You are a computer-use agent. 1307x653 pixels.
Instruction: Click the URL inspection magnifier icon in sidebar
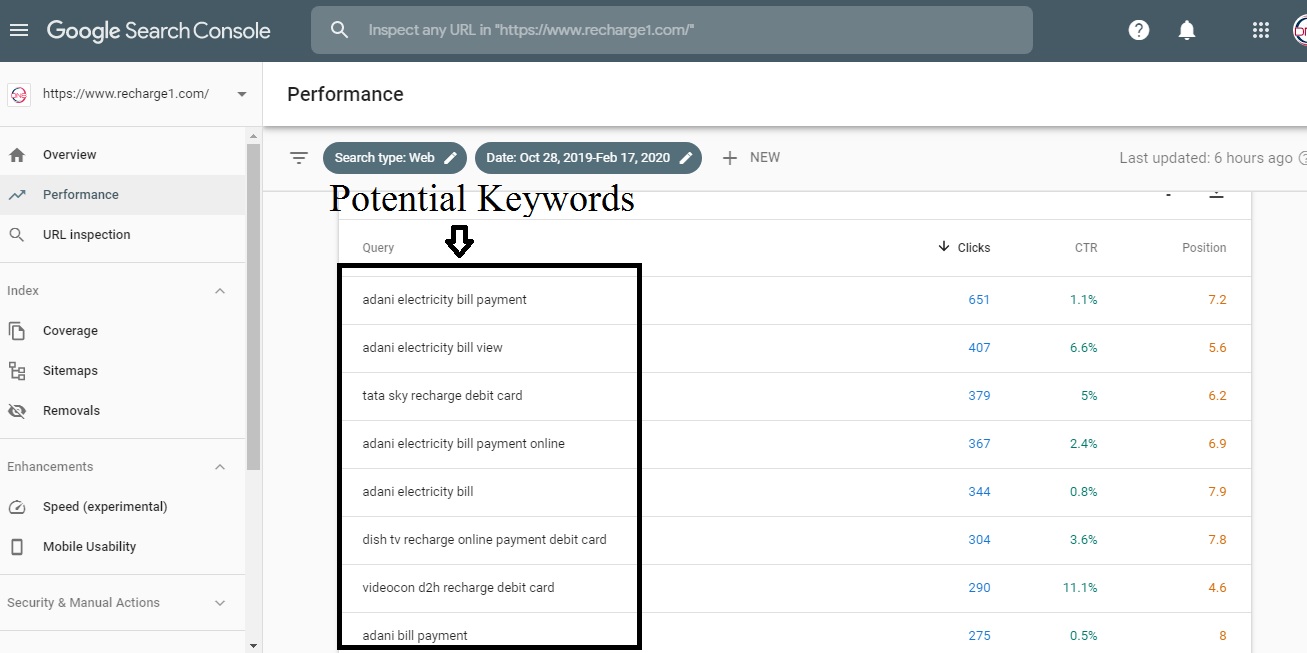(17, 235)
